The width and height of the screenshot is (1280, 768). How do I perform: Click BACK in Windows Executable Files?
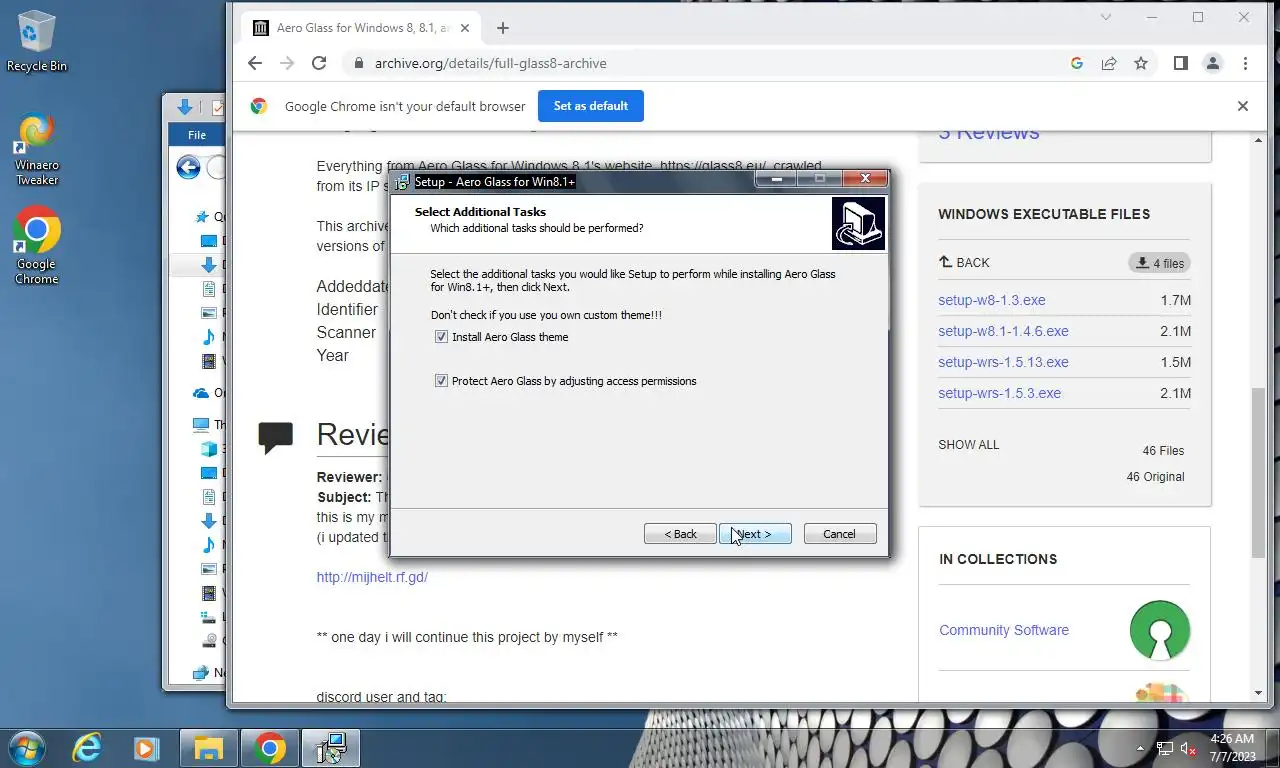tap(964, 262)
